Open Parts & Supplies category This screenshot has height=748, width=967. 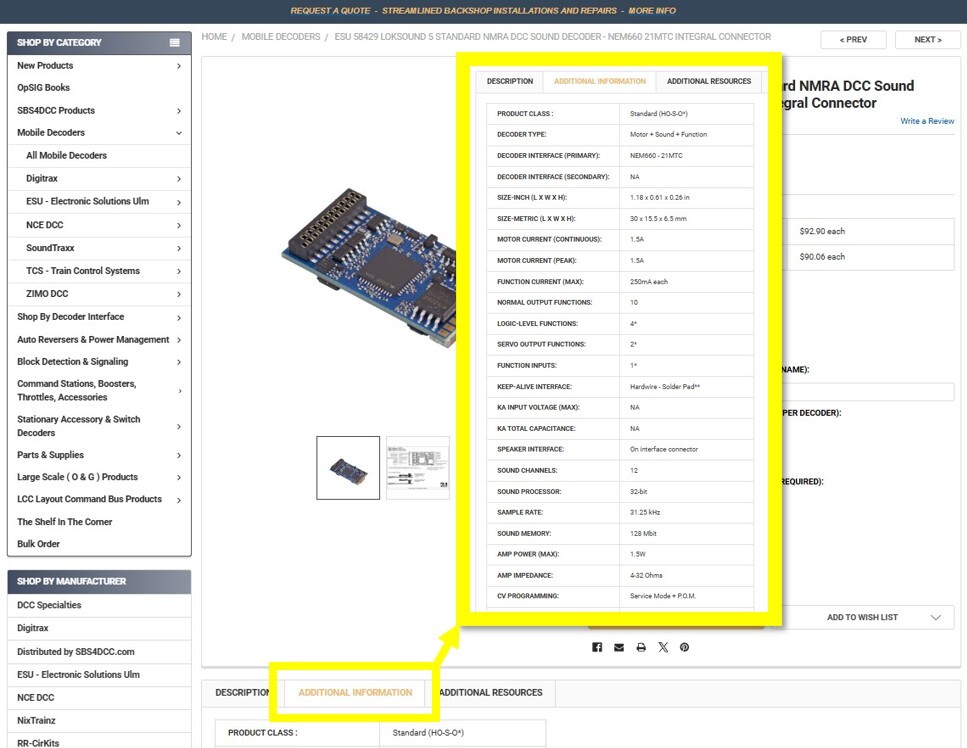click(x=50, y=454)
